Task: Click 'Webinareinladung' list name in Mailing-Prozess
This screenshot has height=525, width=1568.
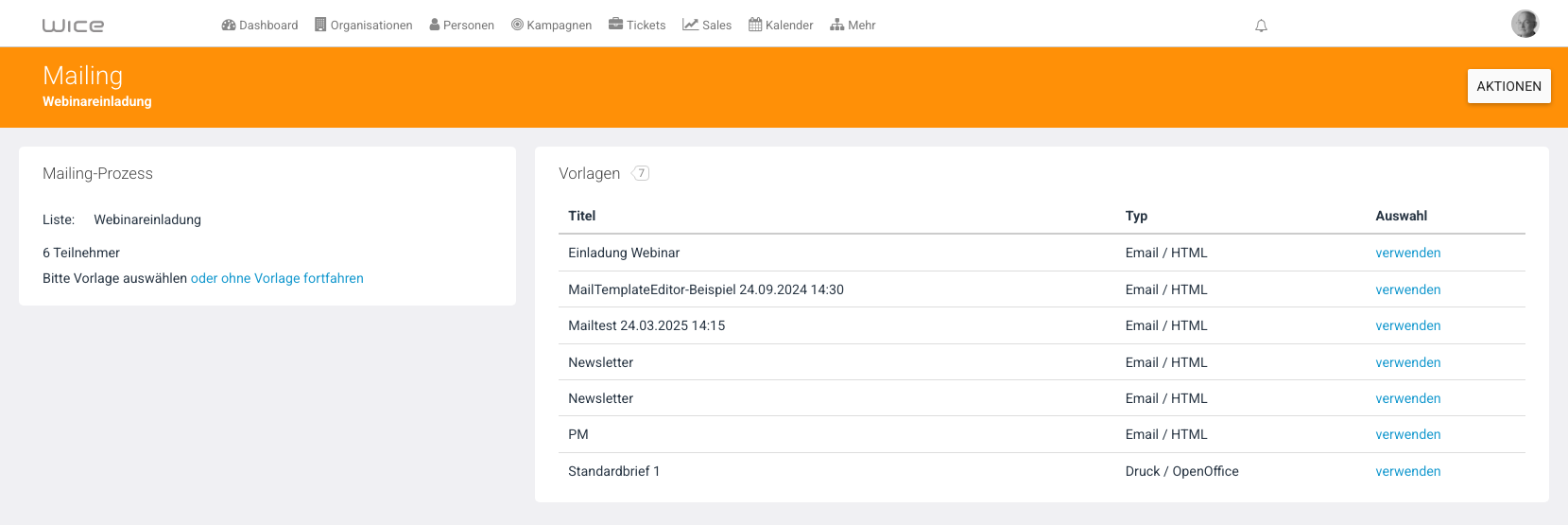Action: pos(147,219)
